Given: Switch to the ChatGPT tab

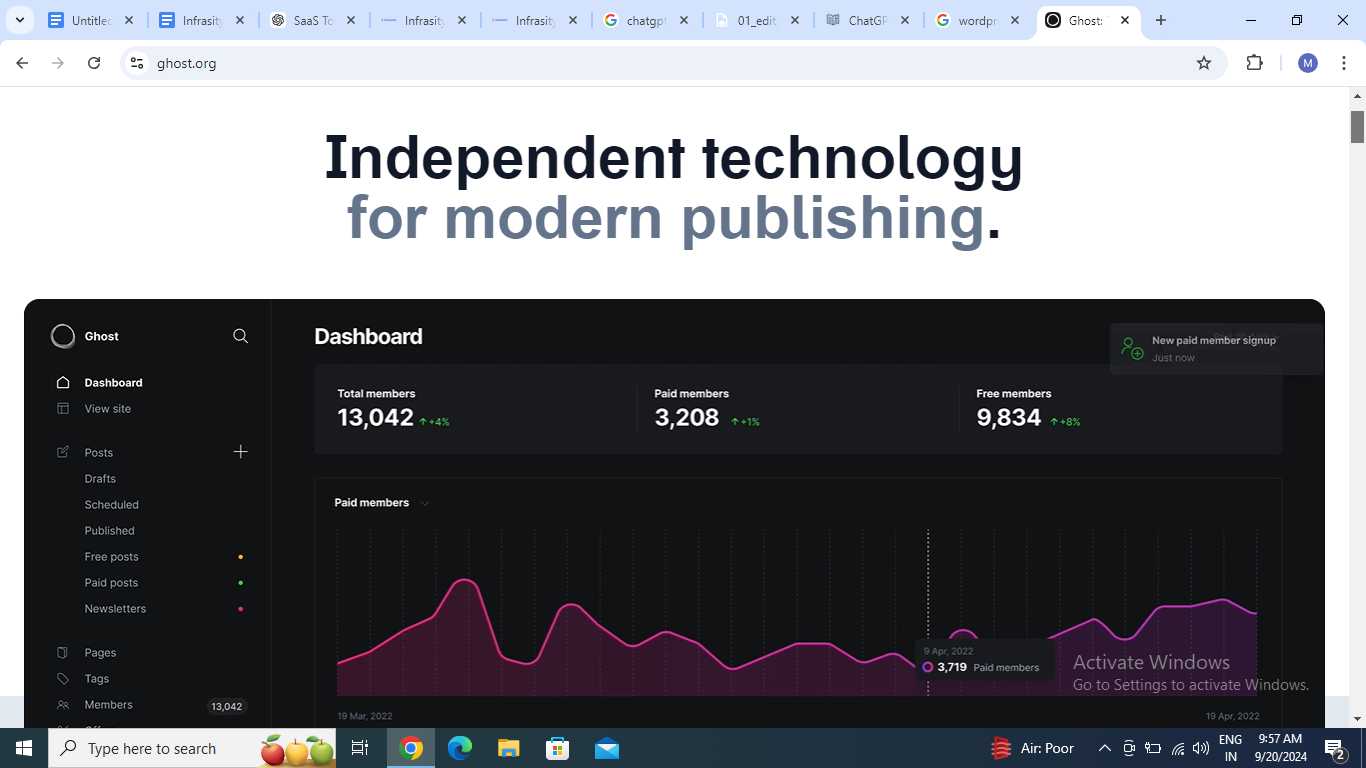Looking at the screenshot, I should point(868,20).
